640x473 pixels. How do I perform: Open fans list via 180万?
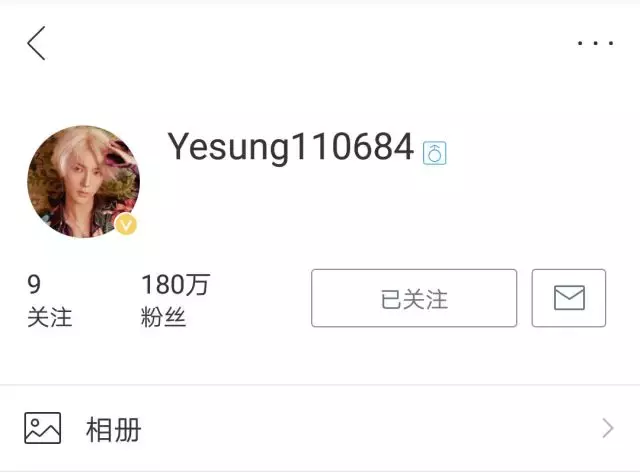[176, 284]
